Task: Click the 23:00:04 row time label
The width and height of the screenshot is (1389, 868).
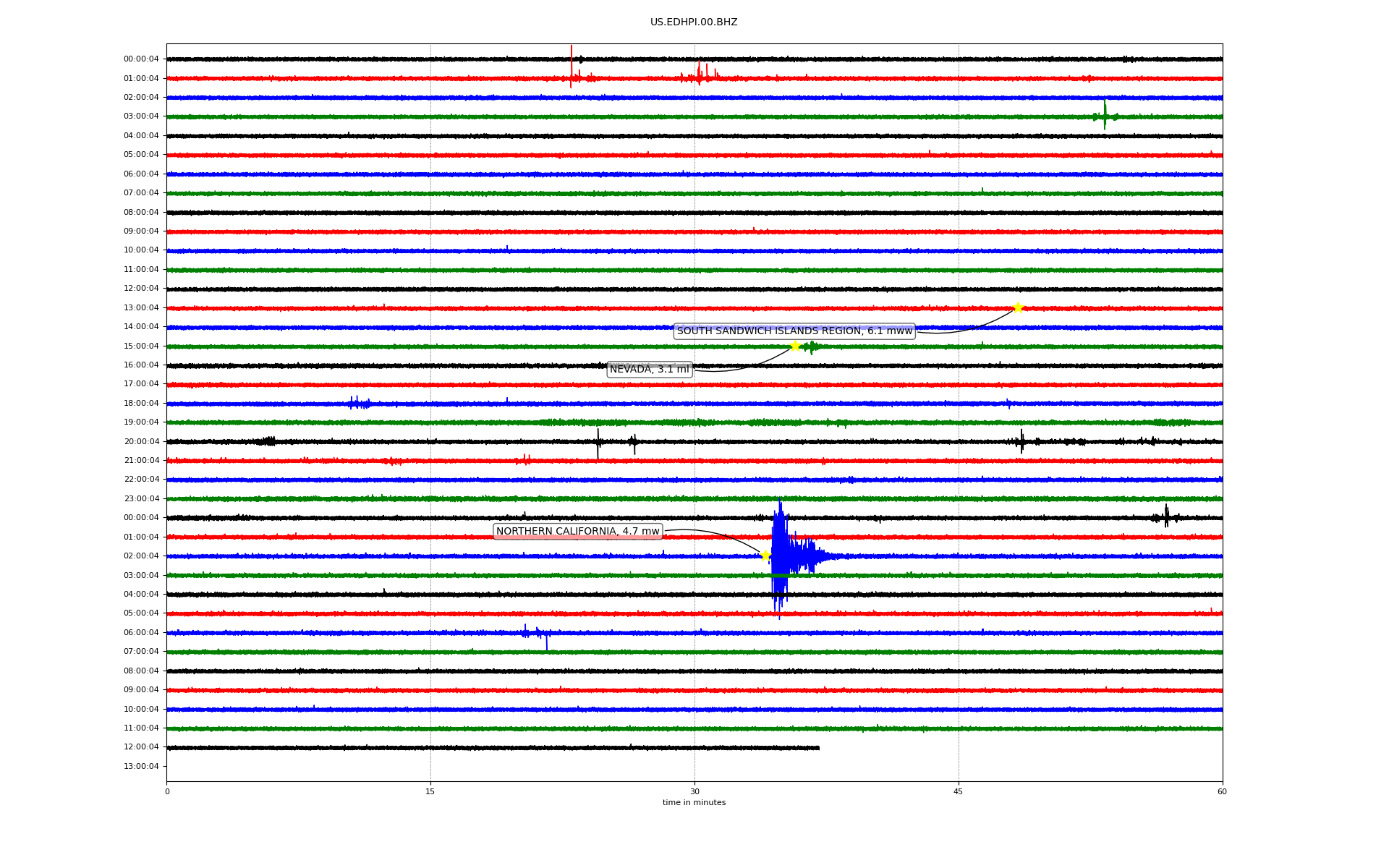Action: point(141,499)
